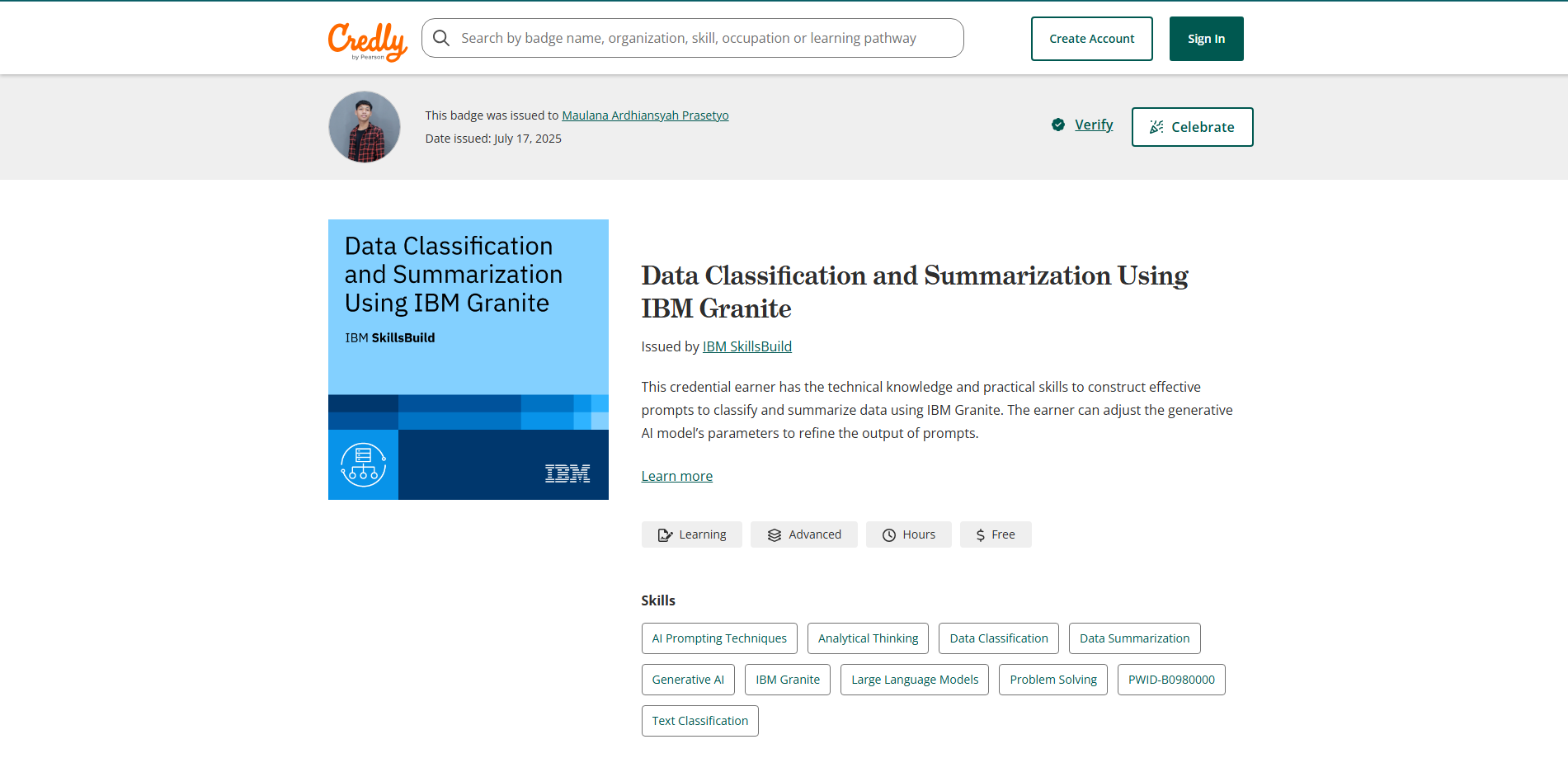Open the IBM SkillsBuild issuer link
This screenshot has width=1568, height=758.
747,346
